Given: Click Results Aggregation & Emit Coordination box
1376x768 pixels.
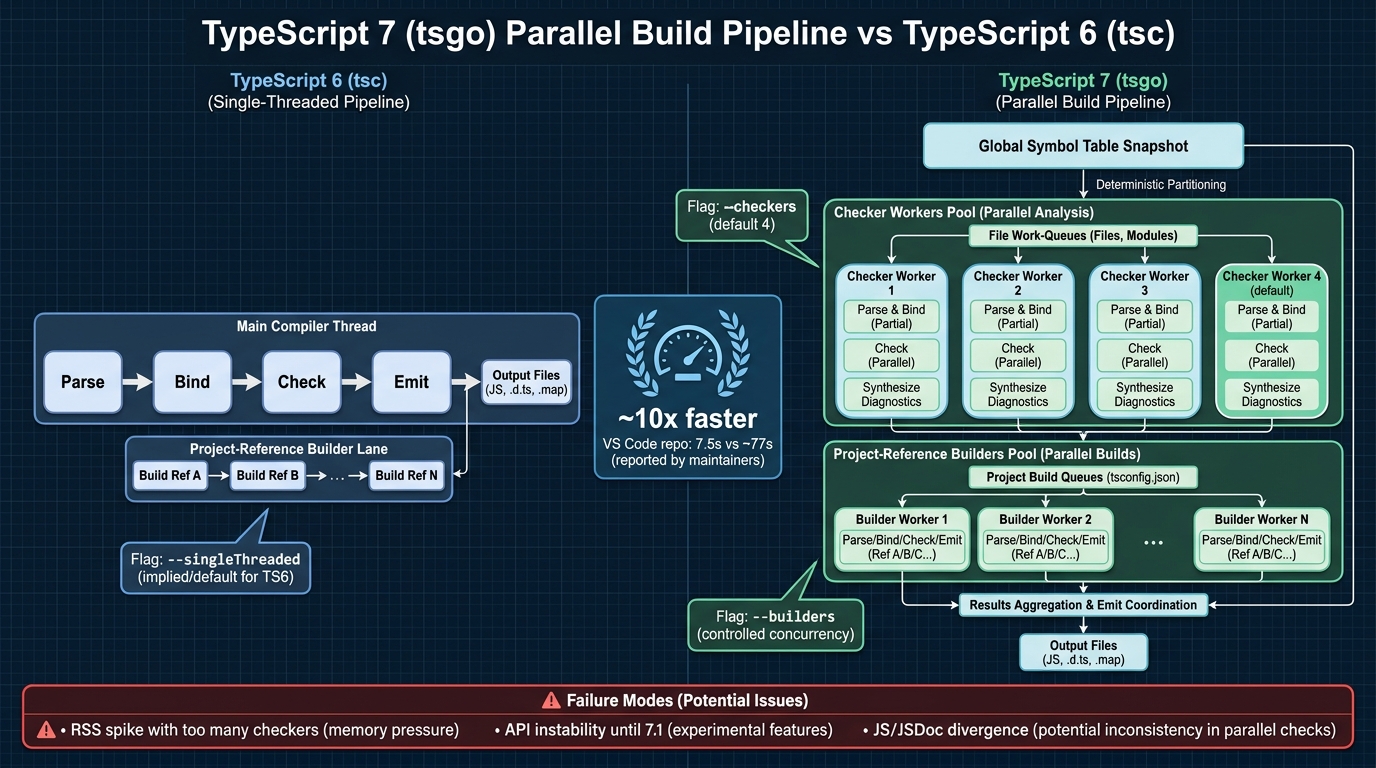Looking at the screenshot, I should pos(1083,605).
